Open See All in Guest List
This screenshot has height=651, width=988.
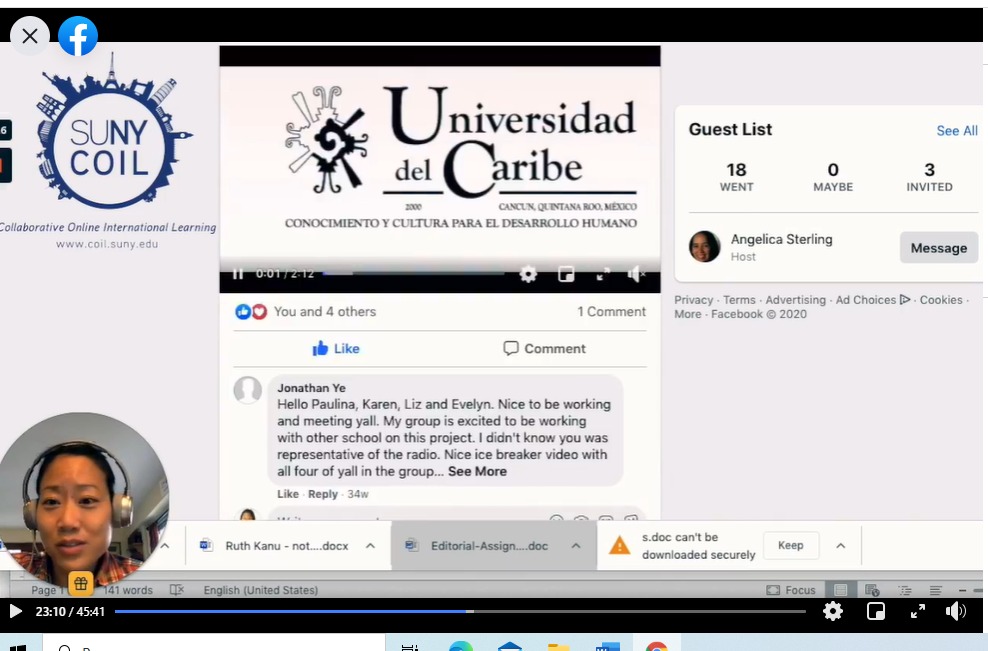[956, 131]
